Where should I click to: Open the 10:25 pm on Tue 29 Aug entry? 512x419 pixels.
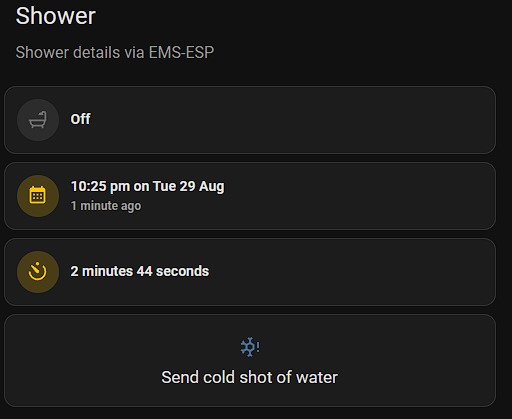click(147, 186)
